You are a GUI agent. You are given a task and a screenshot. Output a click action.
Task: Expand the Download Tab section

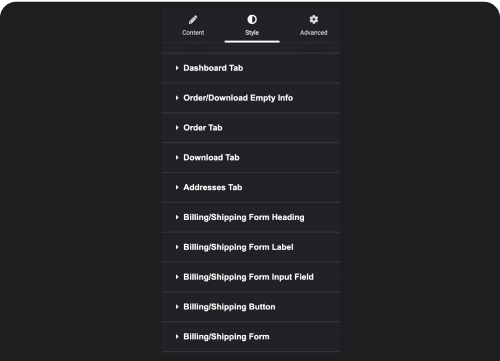(251, 157)
